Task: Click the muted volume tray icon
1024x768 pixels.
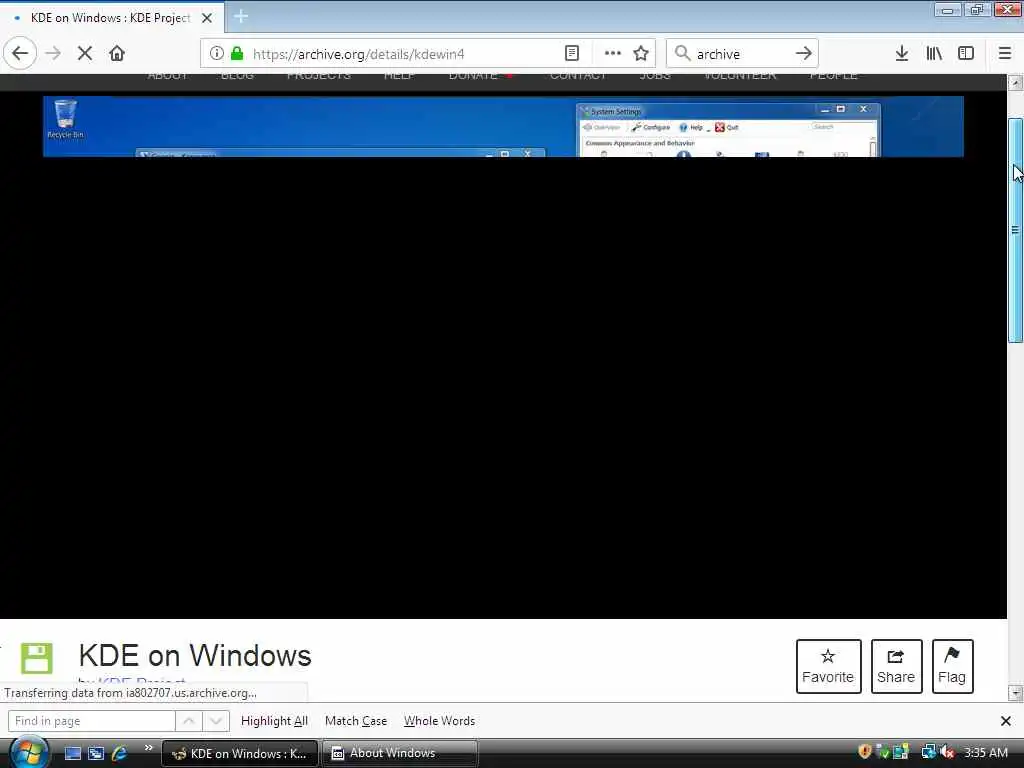Action: coord(948,752)
